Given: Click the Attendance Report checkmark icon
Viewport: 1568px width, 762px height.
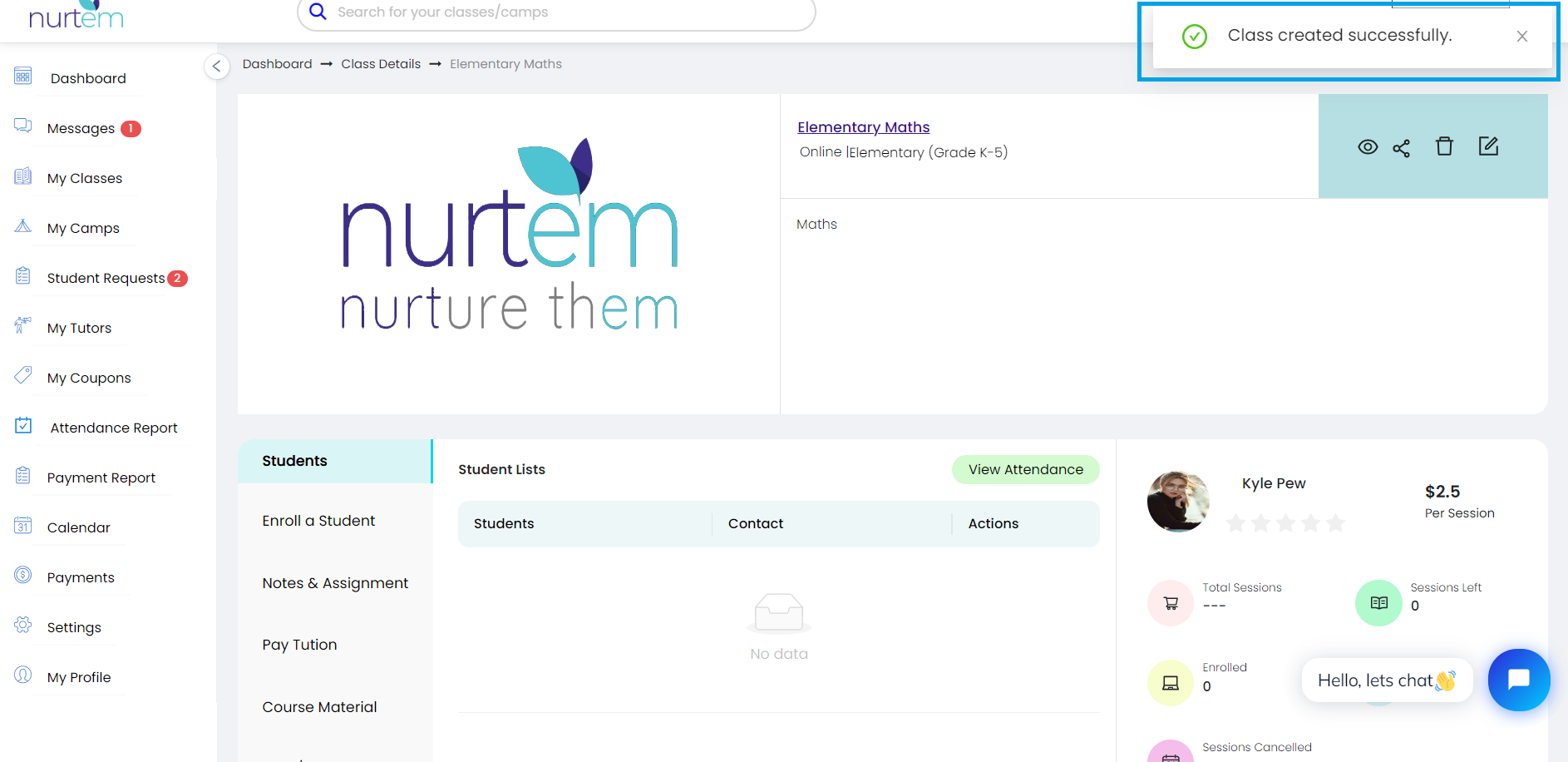Looking at the screenshot, I should coord(23,426).
